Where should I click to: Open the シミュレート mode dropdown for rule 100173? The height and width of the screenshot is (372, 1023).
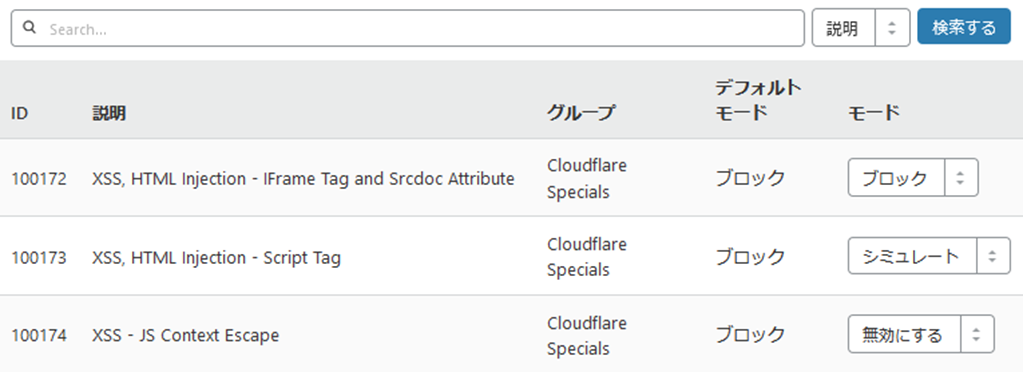pyautogui.click(x=928, y=256)
